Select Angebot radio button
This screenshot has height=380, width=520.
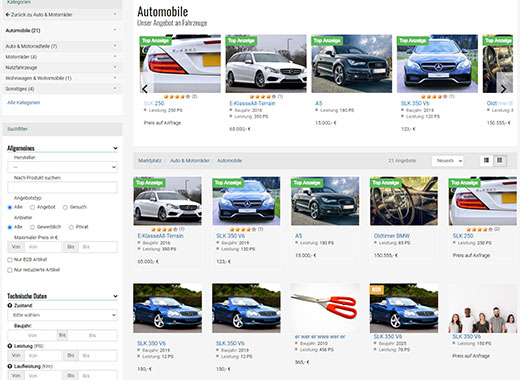(32, 207)
